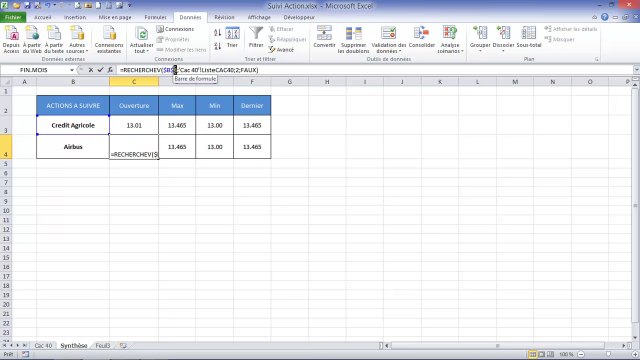Viewport: 640px width, 360px height.
Task: Open Convertir text to columns tool
Action: [324, 38]
